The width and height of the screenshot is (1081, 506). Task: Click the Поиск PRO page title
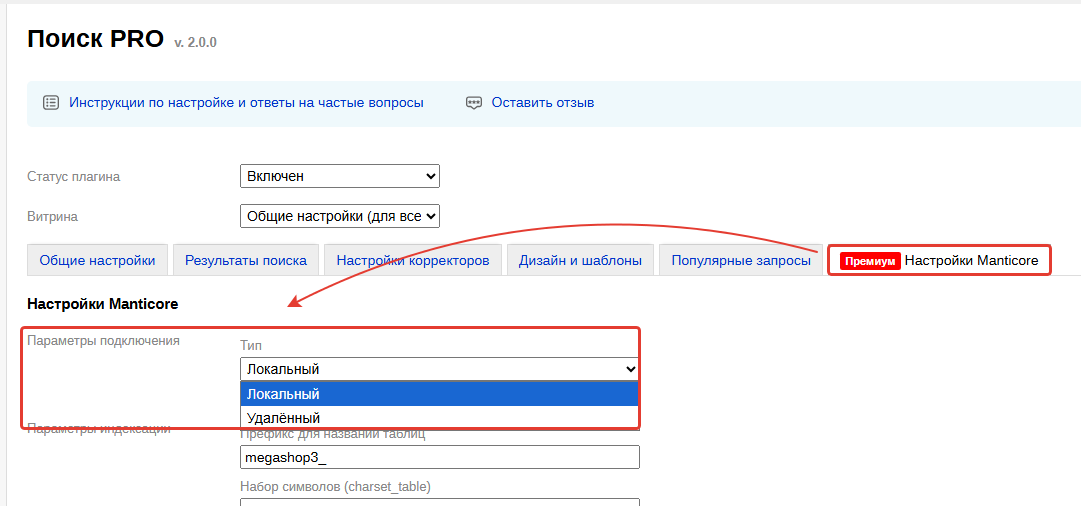coord(95,39)
